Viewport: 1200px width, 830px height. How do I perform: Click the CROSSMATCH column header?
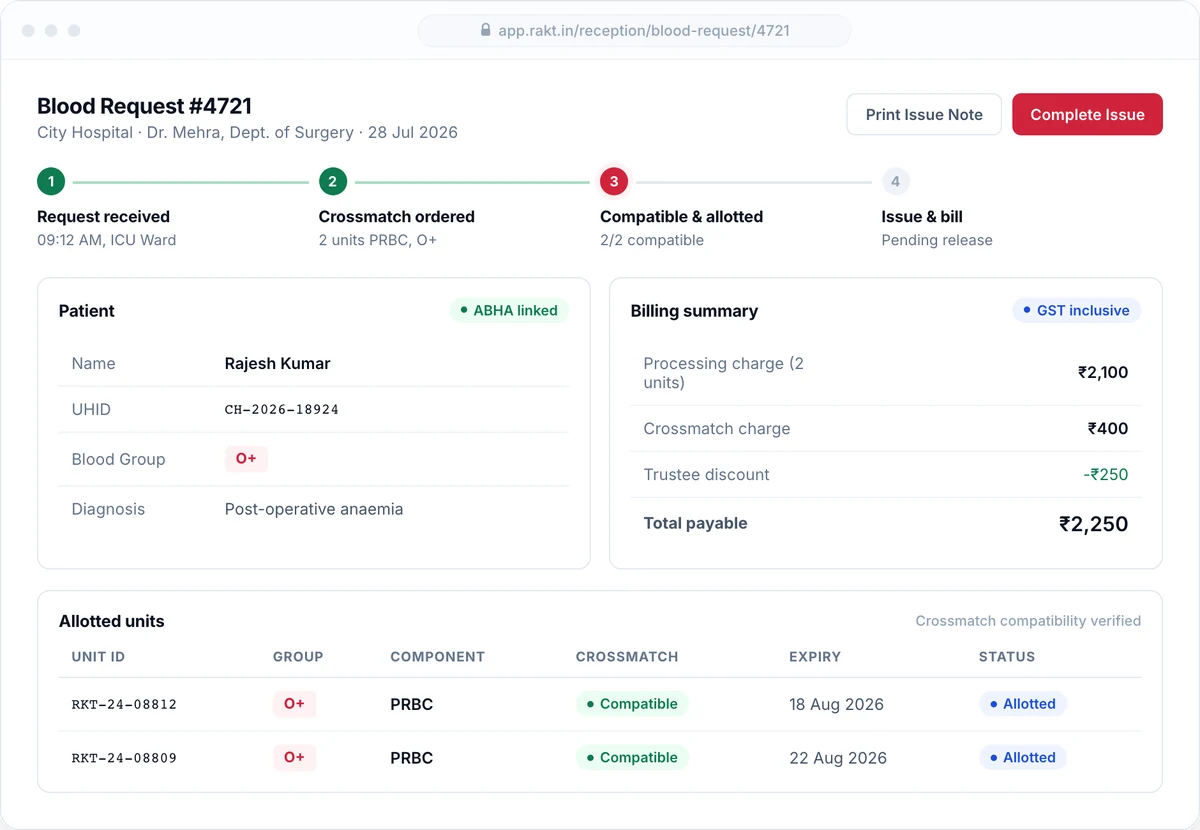(627, 657)
